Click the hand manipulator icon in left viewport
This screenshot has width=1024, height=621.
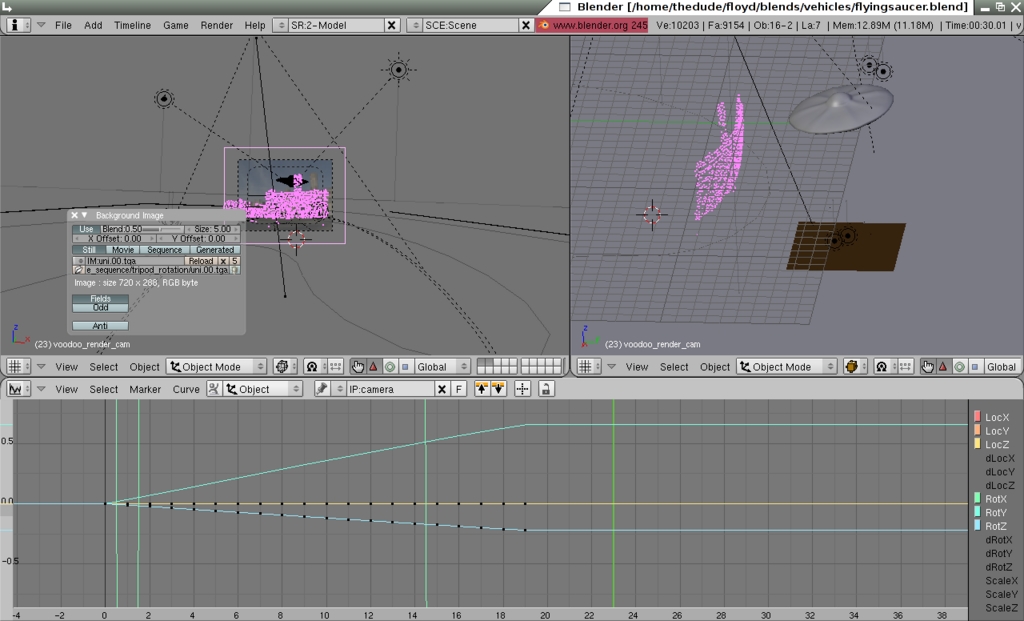click(358, 367)
